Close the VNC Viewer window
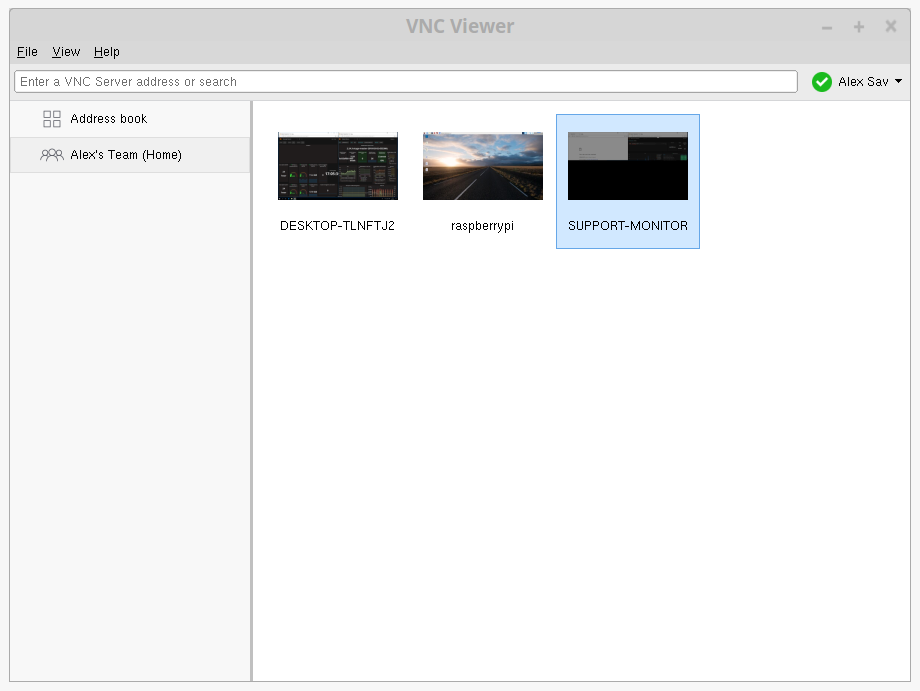The height and width of the screenshot is (691, 920). click(891, 26)
